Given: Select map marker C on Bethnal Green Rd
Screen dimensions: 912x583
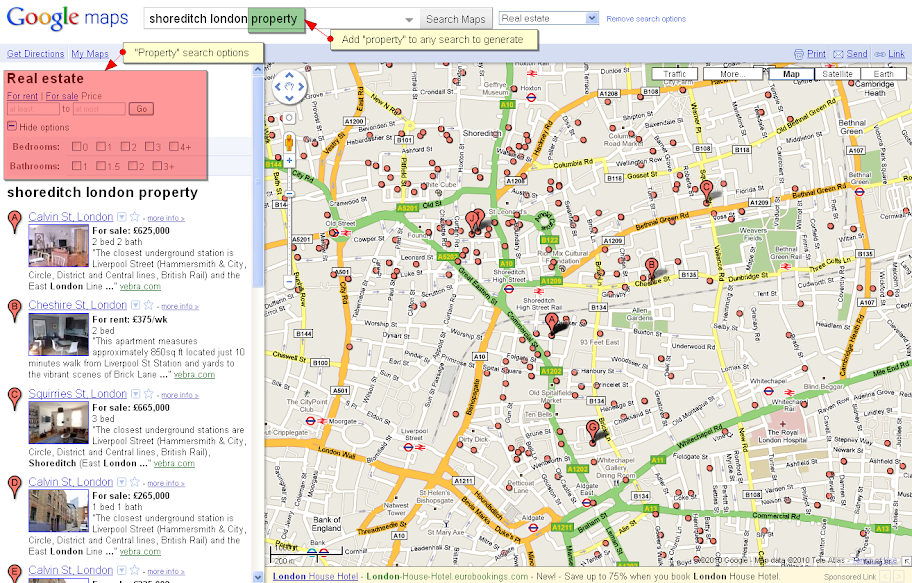Looking at the screenshot, I should pyautogui.click(x=706, y=191).
